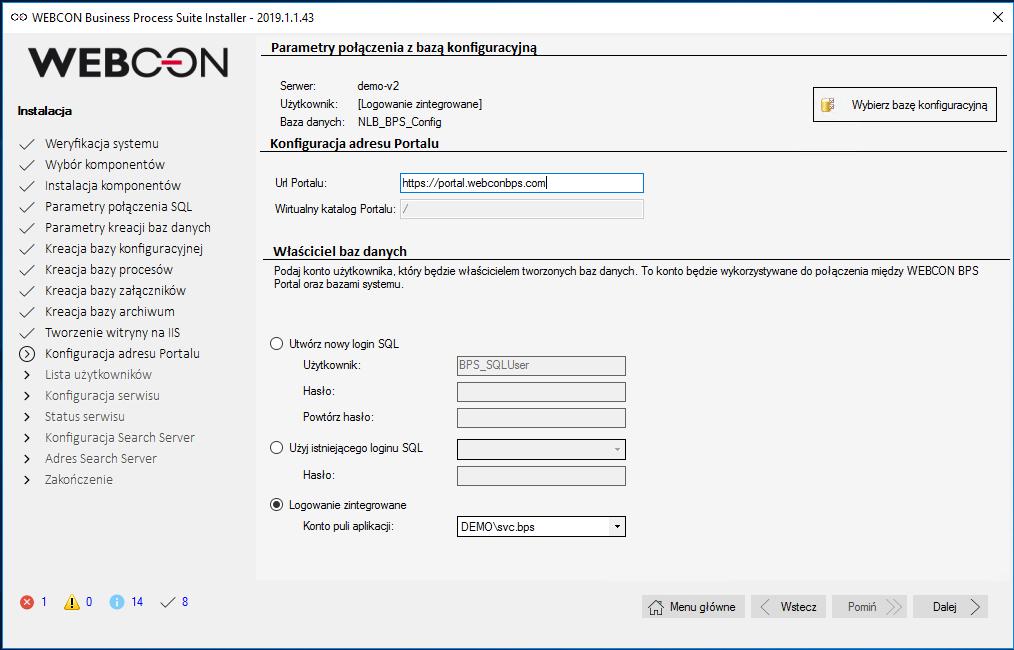Screen dimensions: 1014x650
Task: Go to Wybór komponentów step
Action: coord(105,164)
